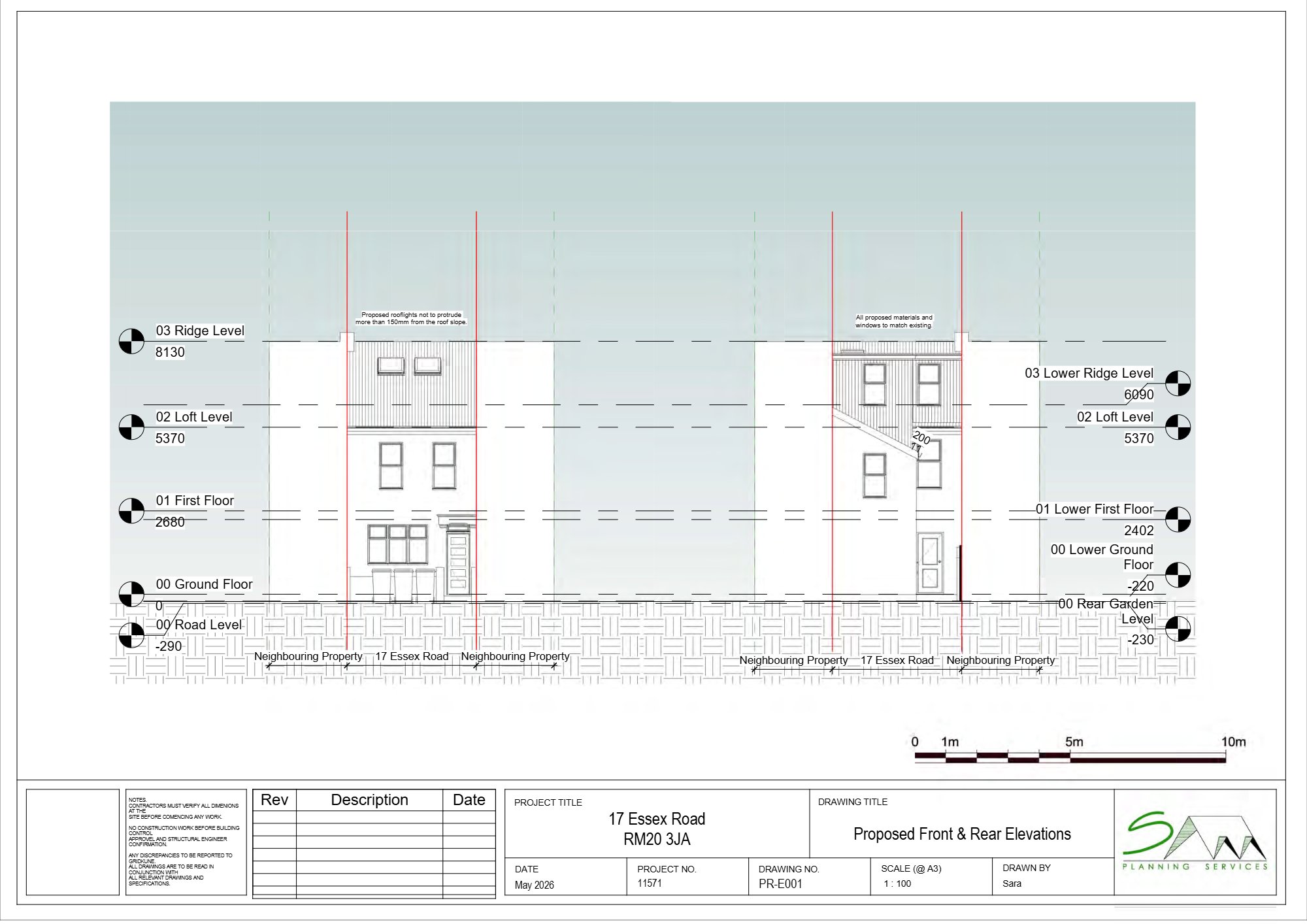
Task: Click the 'DRAWING TITLE' heading
Action: (x=853, y=802)
